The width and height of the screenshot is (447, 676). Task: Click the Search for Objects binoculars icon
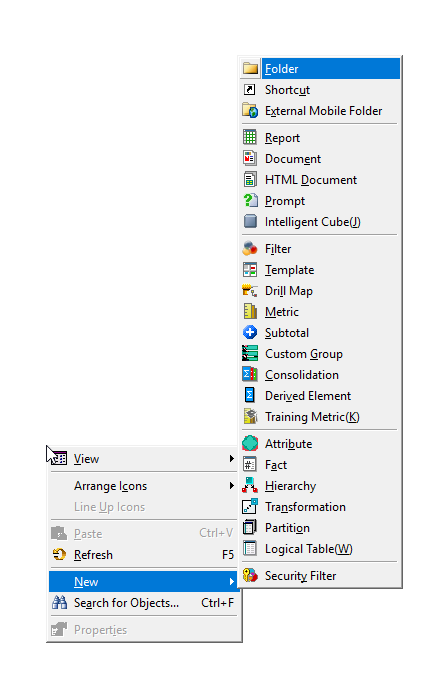pos(59,602)
